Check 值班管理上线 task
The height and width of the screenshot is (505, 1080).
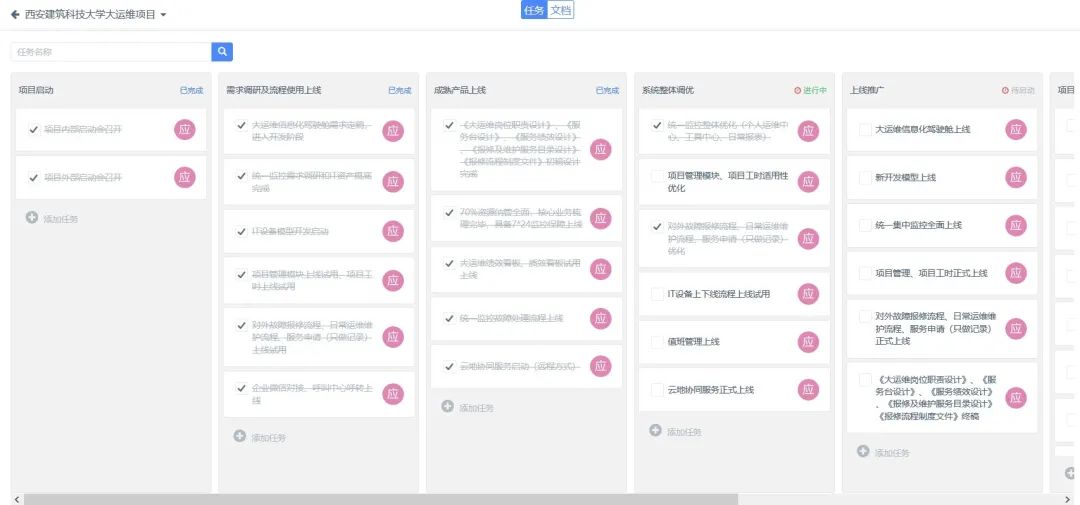coord(657,342)
